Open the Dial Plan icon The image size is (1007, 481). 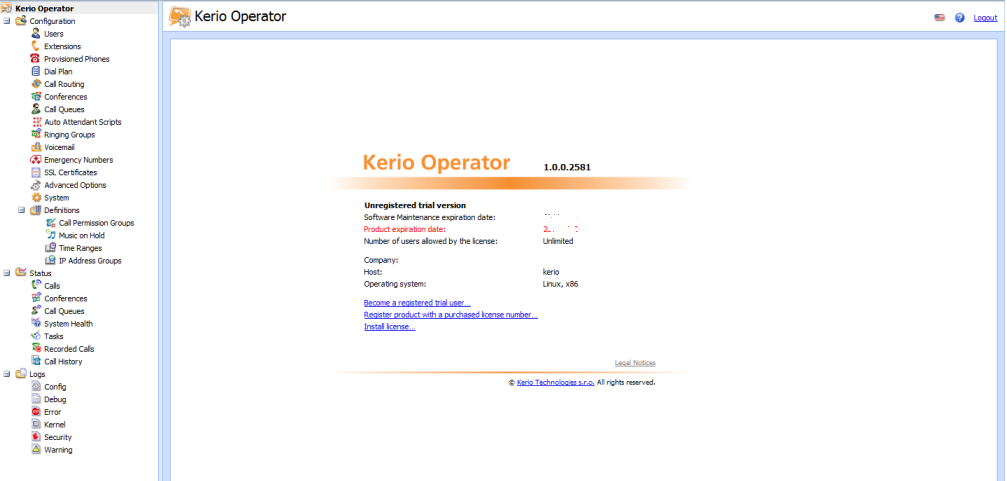click(x=37, y=71)
